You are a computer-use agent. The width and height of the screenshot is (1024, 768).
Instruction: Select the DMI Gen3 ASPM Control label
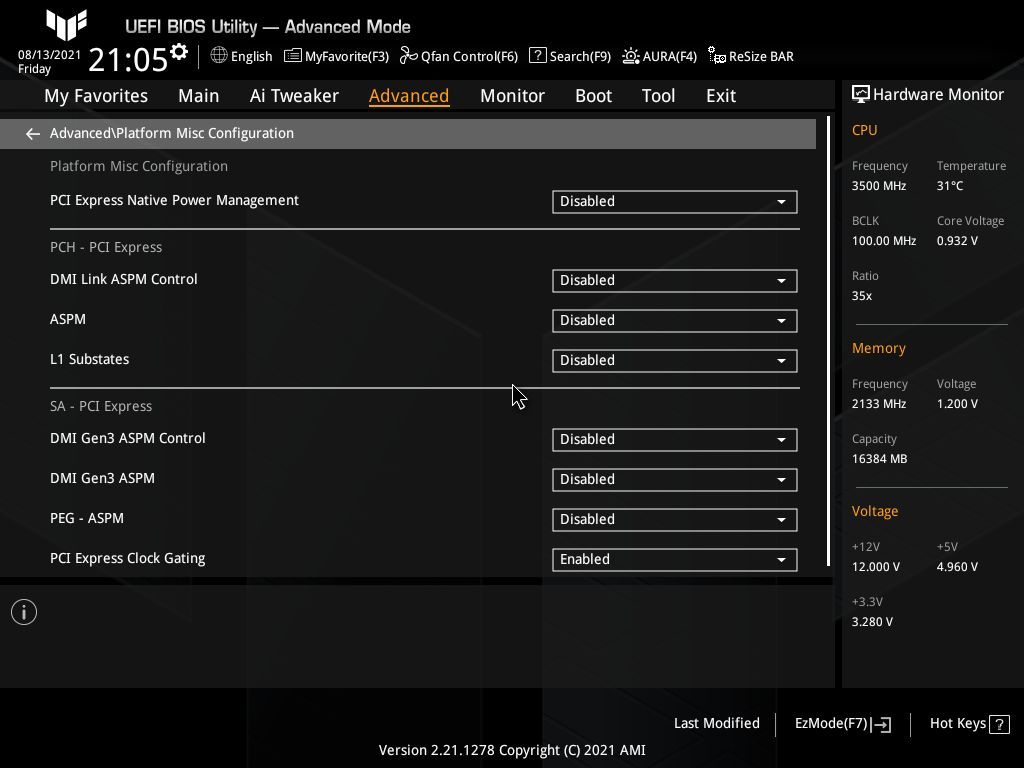point(127,438)
